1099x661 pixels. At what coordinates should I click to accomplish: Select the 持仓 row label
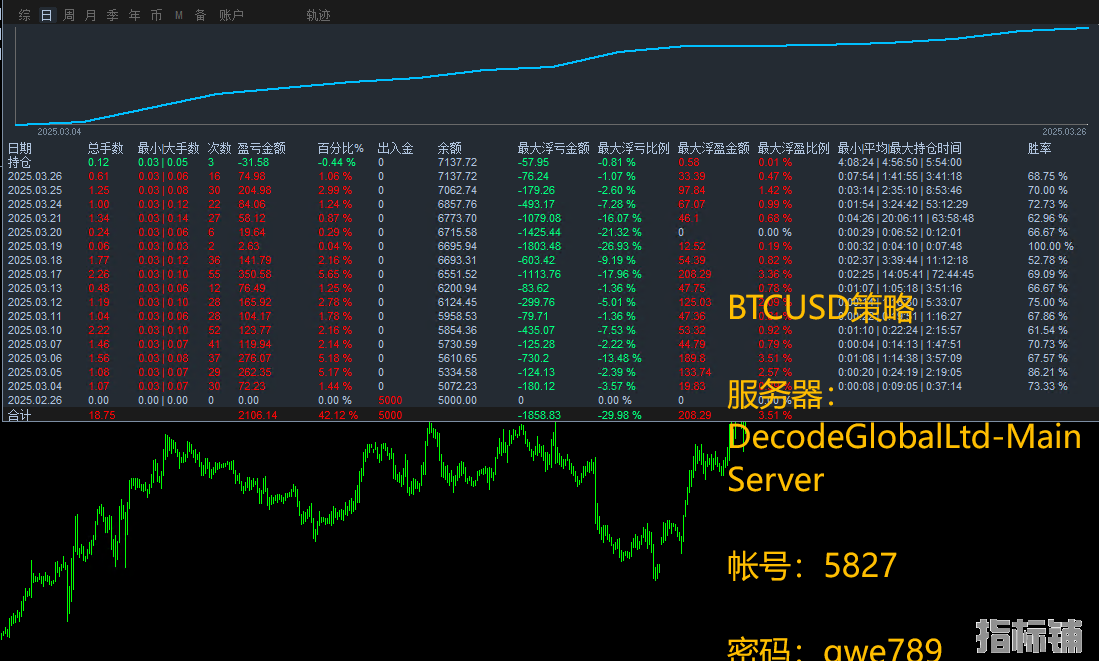click(x=20, y=162)
